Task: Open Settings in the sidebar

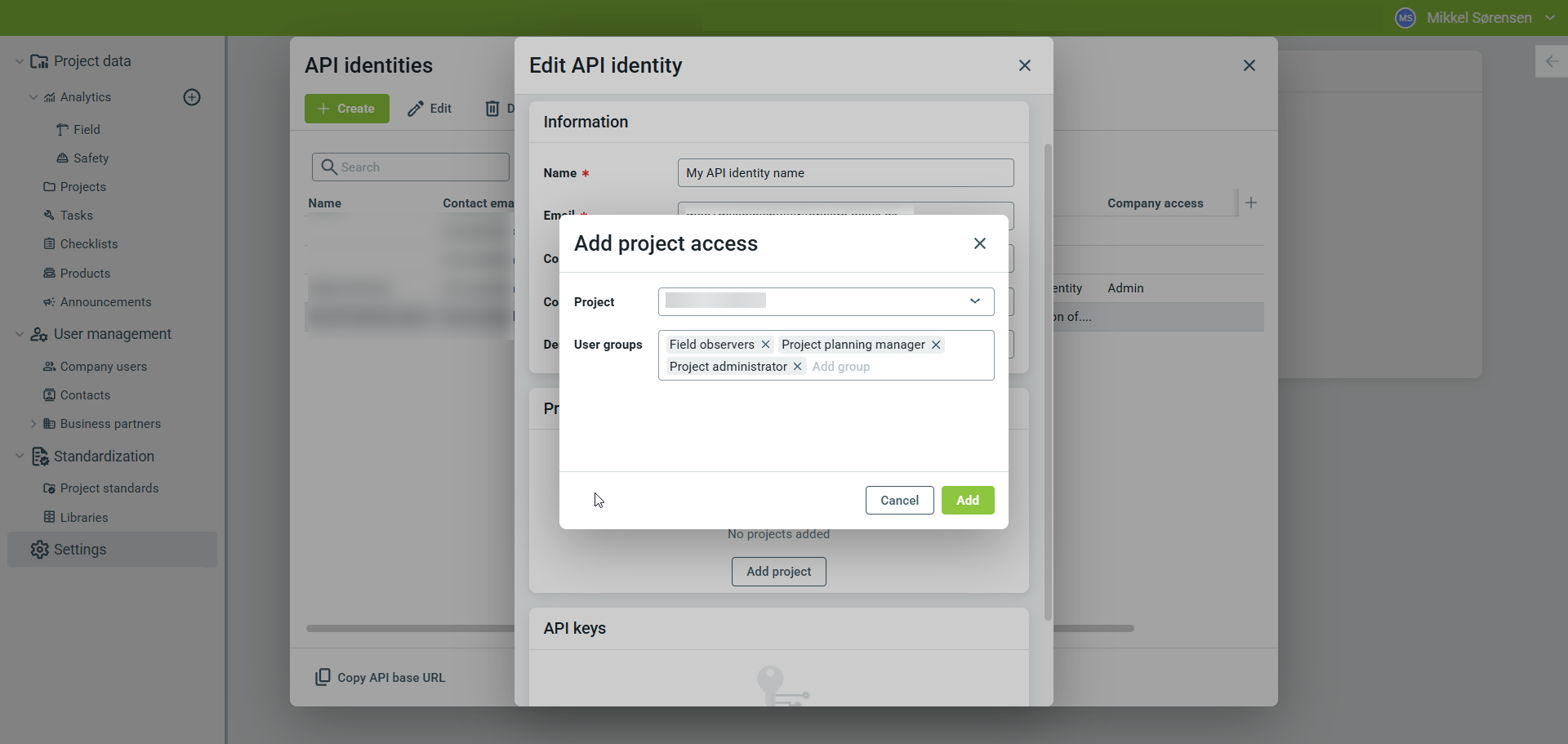Action: (x=80, y=550)
